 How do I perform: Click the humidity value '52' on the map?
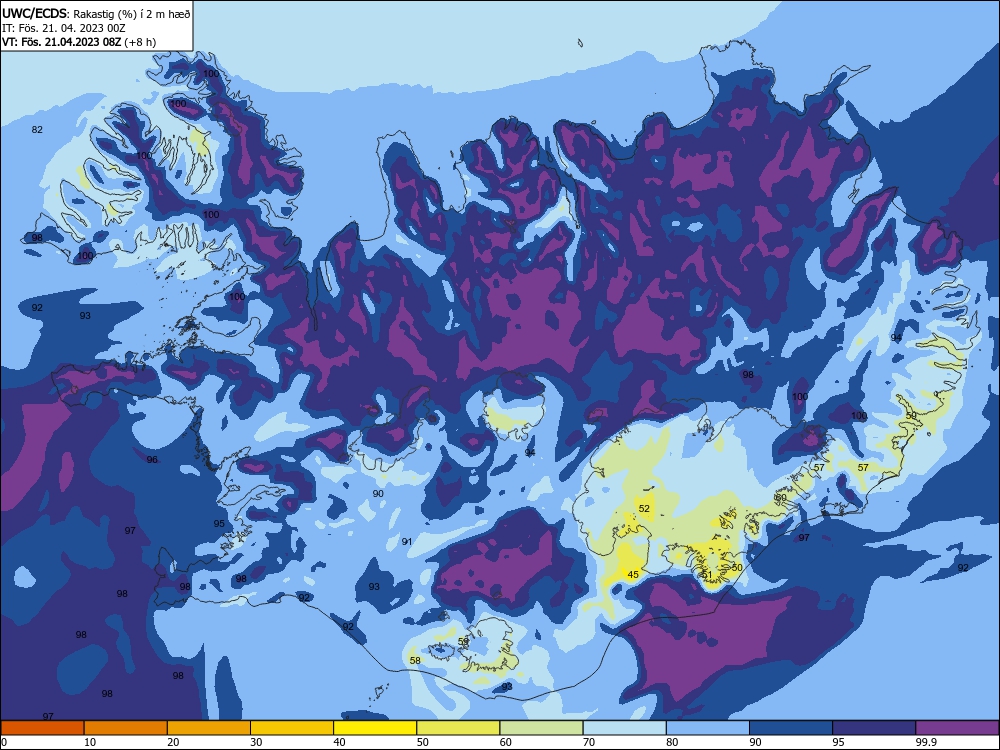[644, 508]
